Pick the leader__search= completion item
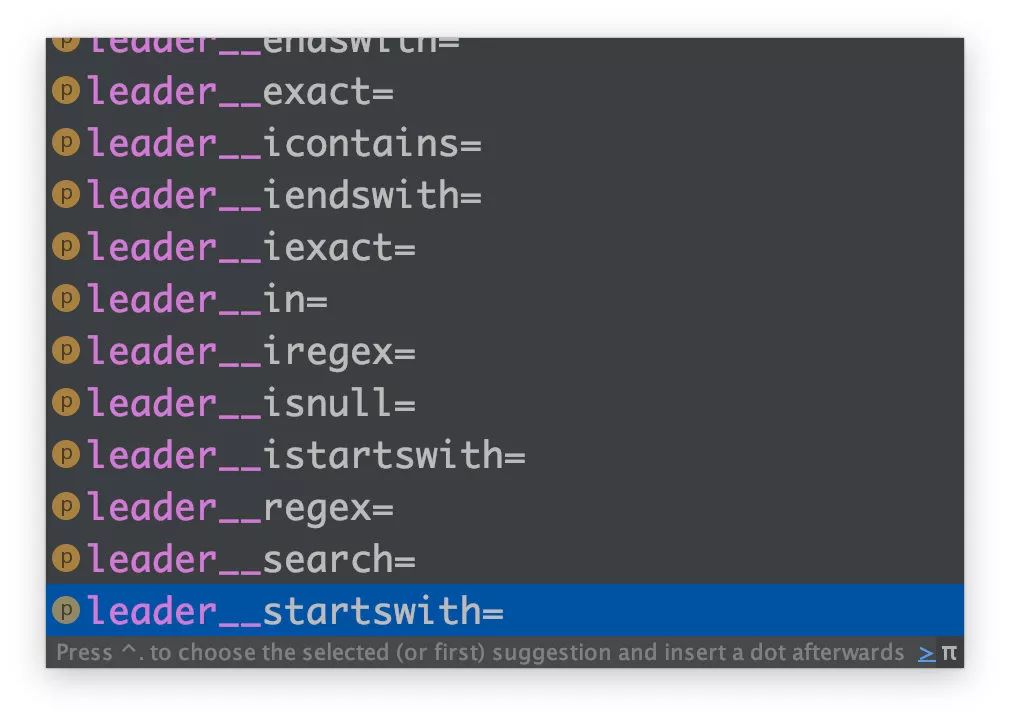Screen dimensions: 1010x722 [251, 560]
